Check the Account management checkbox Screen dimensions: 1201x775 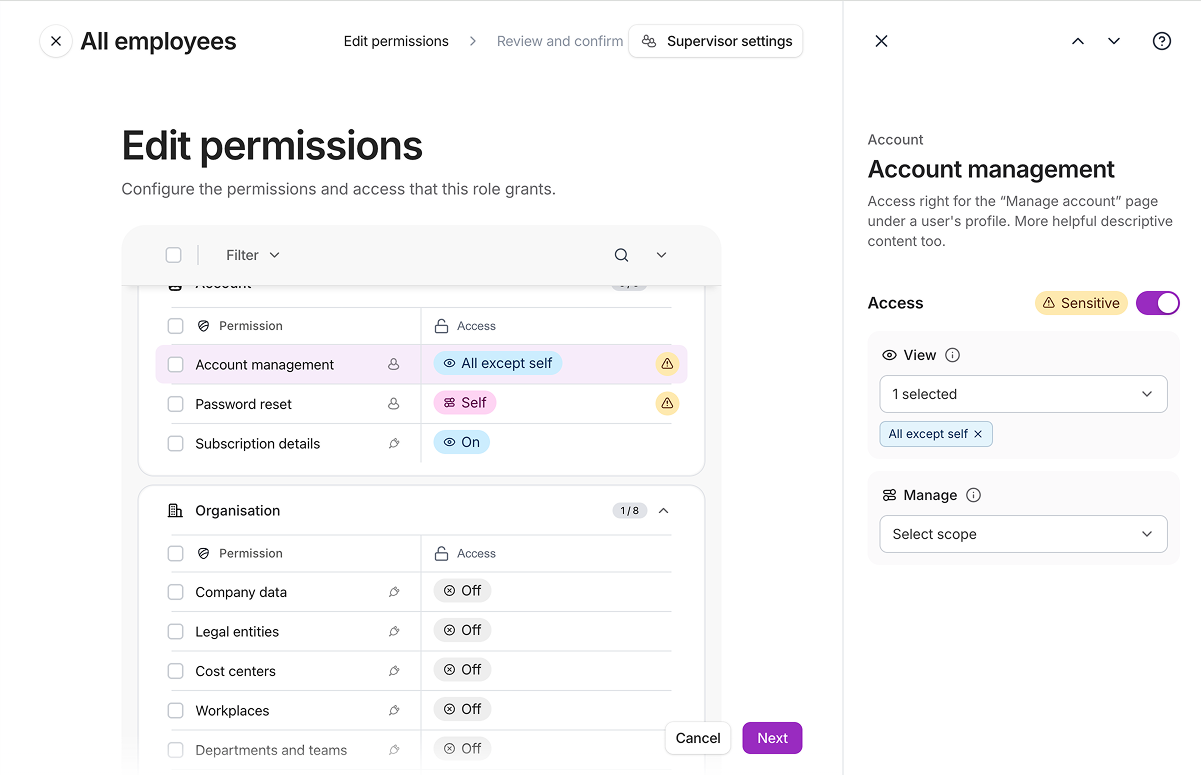(176, 365)
